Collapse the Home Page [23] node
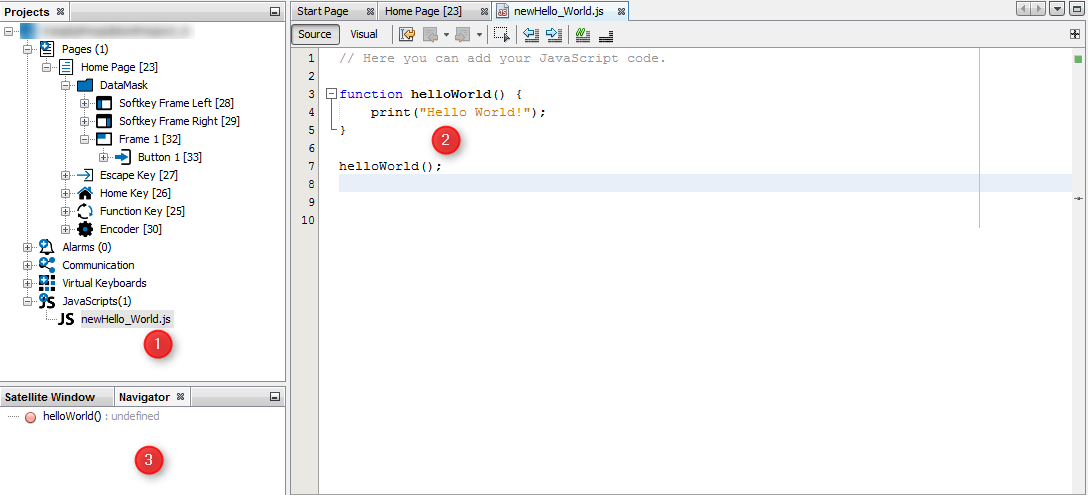1088x495 pixels. [46, 67]
